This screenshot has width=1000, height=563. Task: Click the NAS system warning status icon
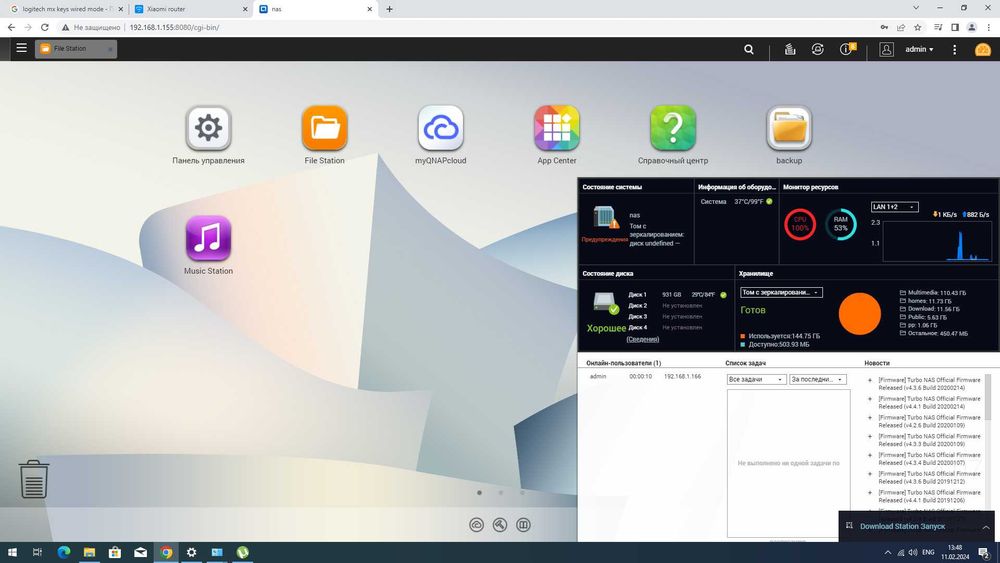pos(605,218)
